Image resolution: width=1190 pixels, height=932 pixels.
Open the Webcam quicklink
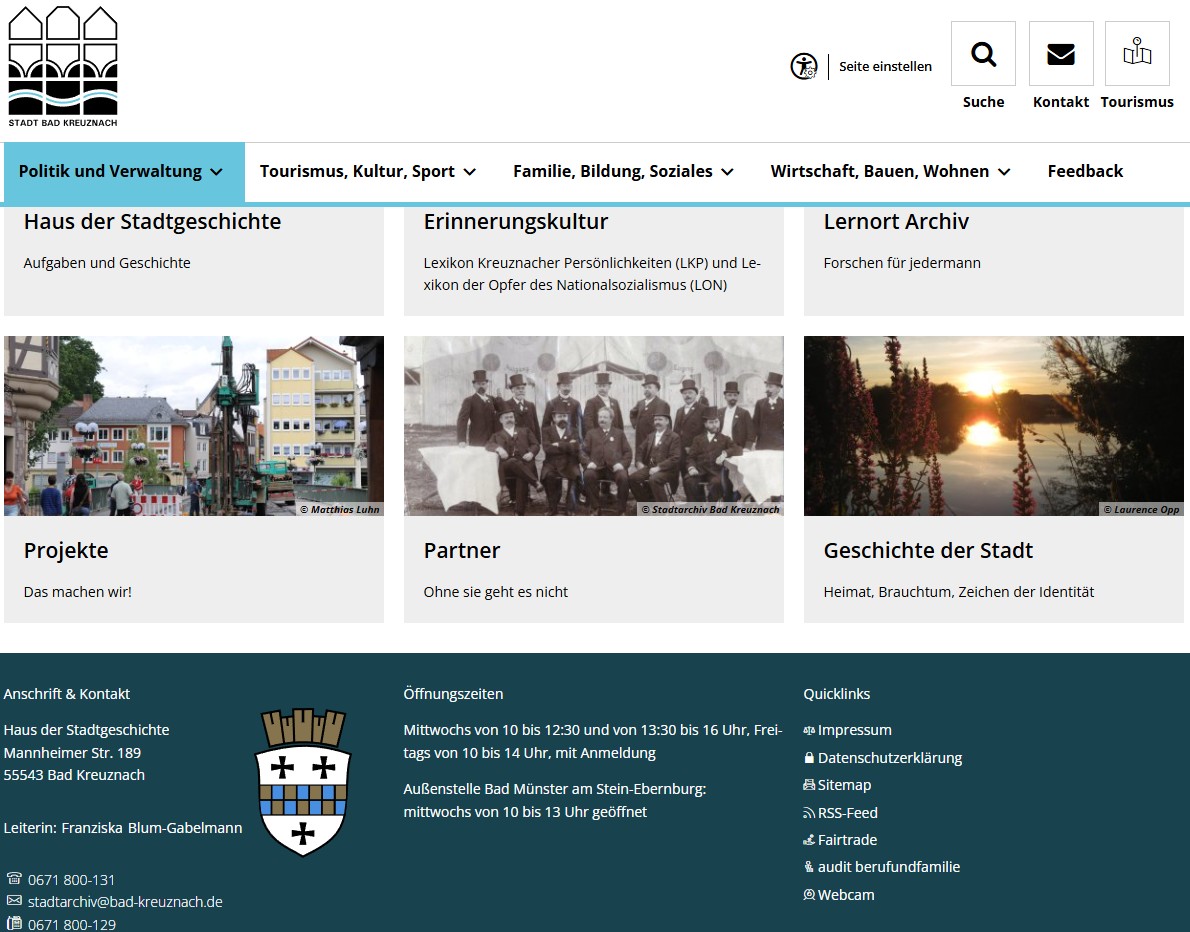[845, 895]
